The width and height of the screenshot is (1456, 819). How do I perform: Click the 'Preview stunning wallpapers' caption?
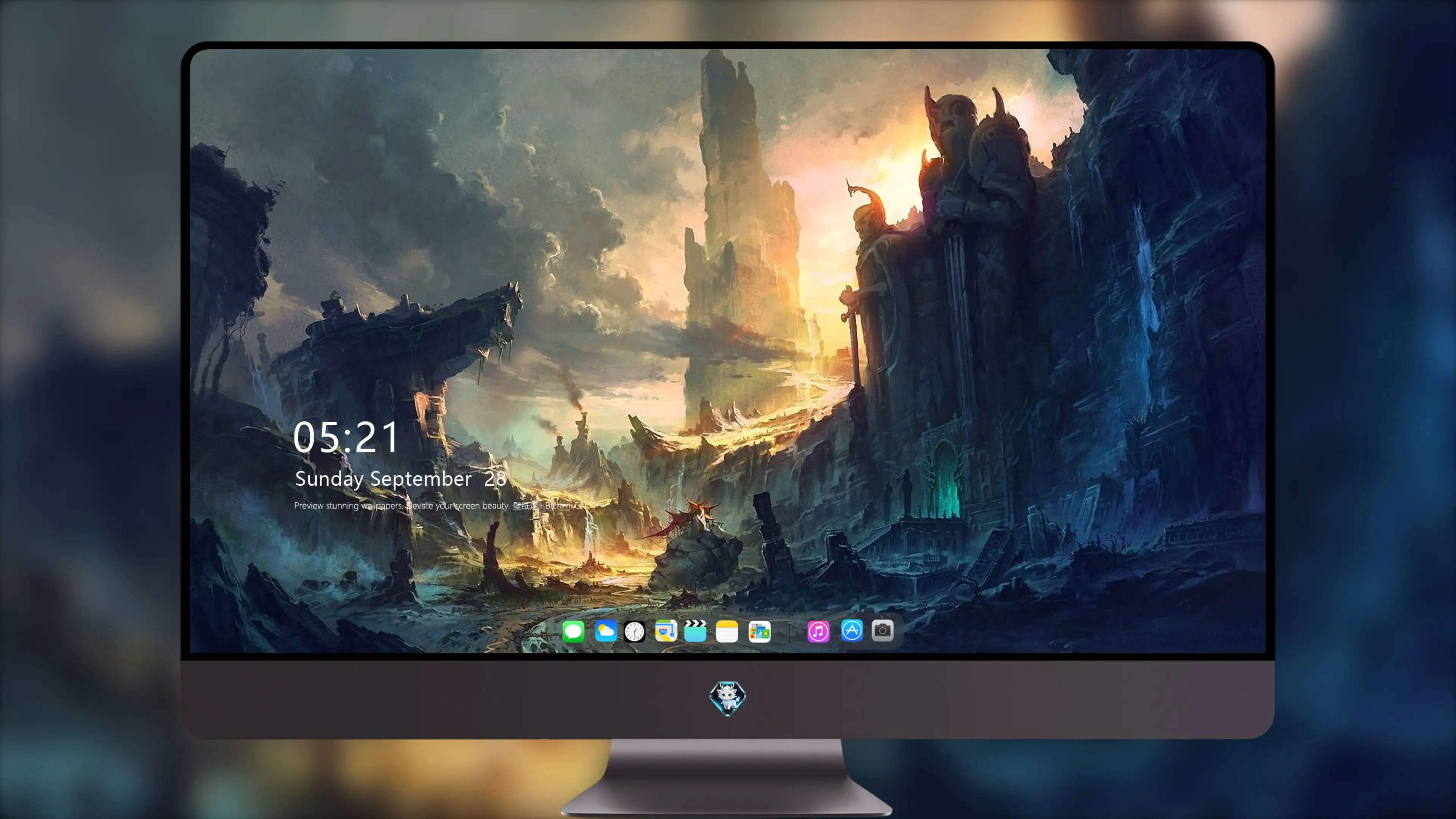pos(441,505)
